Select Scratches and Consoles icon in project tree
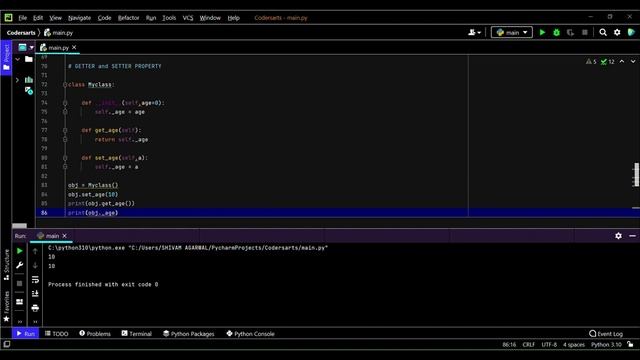 coord(29,90)
